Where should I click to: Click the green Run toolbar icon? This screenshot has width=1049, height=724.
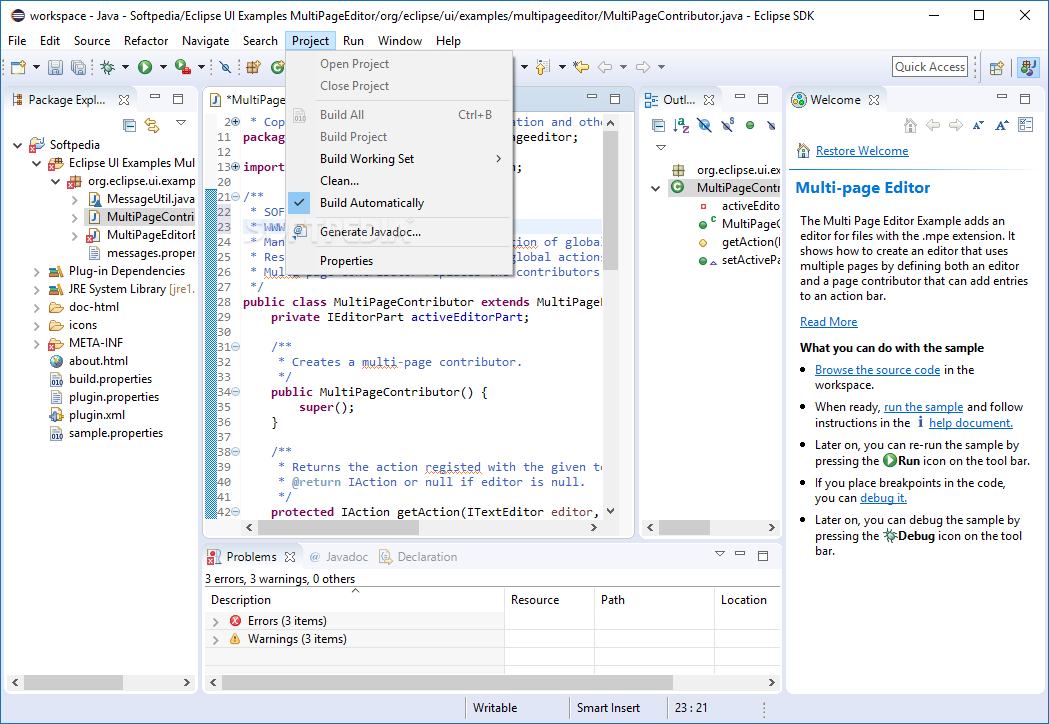[145, 67]
